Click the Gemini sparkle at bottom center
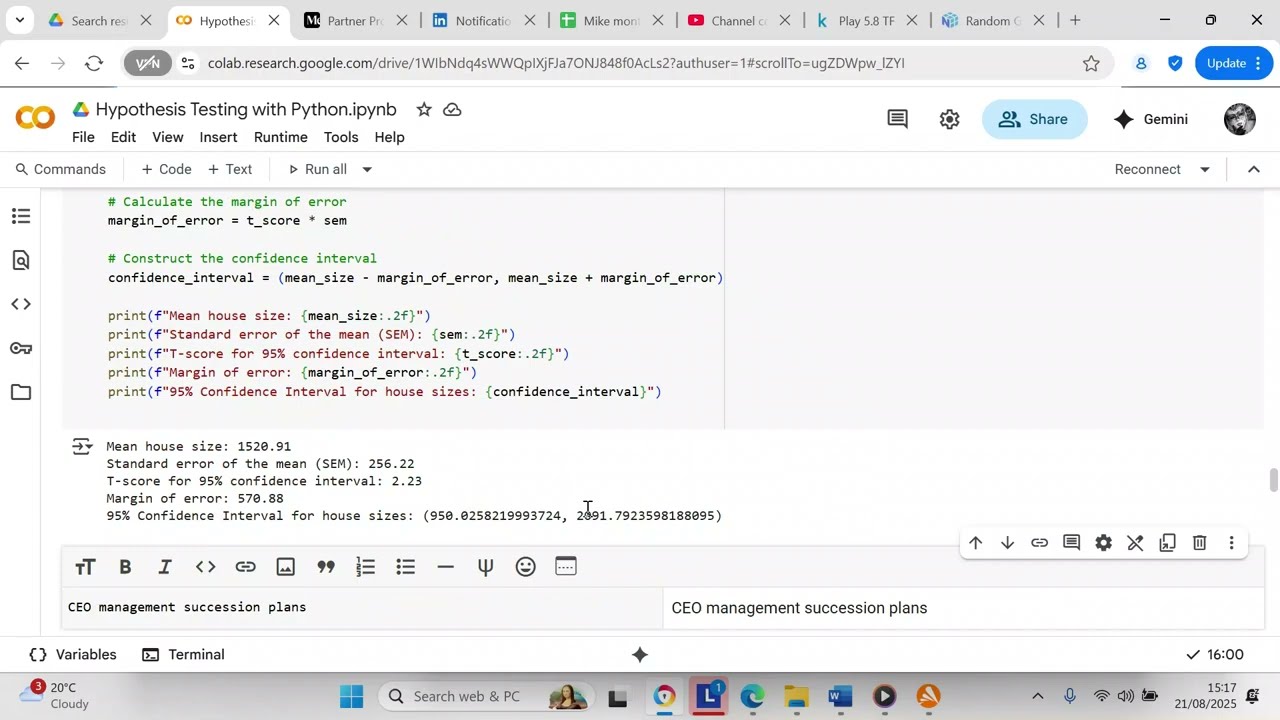This screenshot has width=1280, height=720. (640, 655)
